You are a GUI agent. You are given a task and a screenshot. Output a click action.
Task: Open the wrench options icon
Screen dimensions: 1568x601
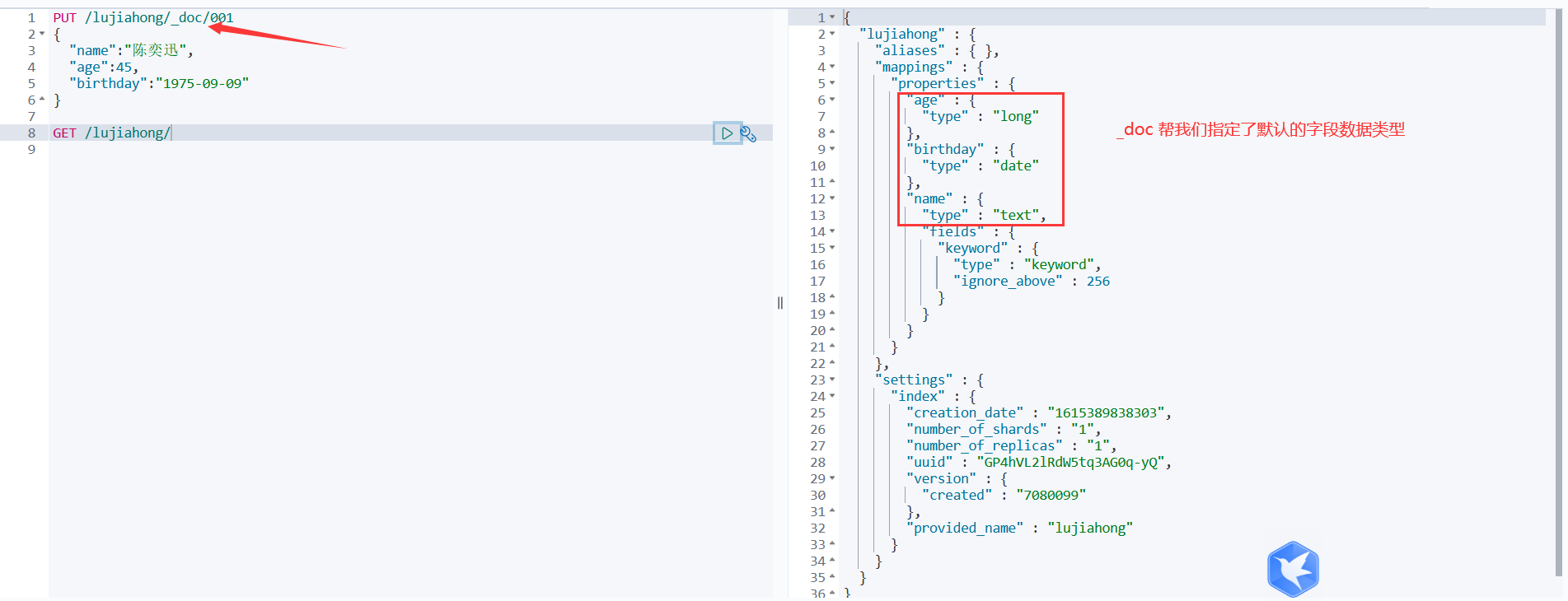tap(748, 133)
